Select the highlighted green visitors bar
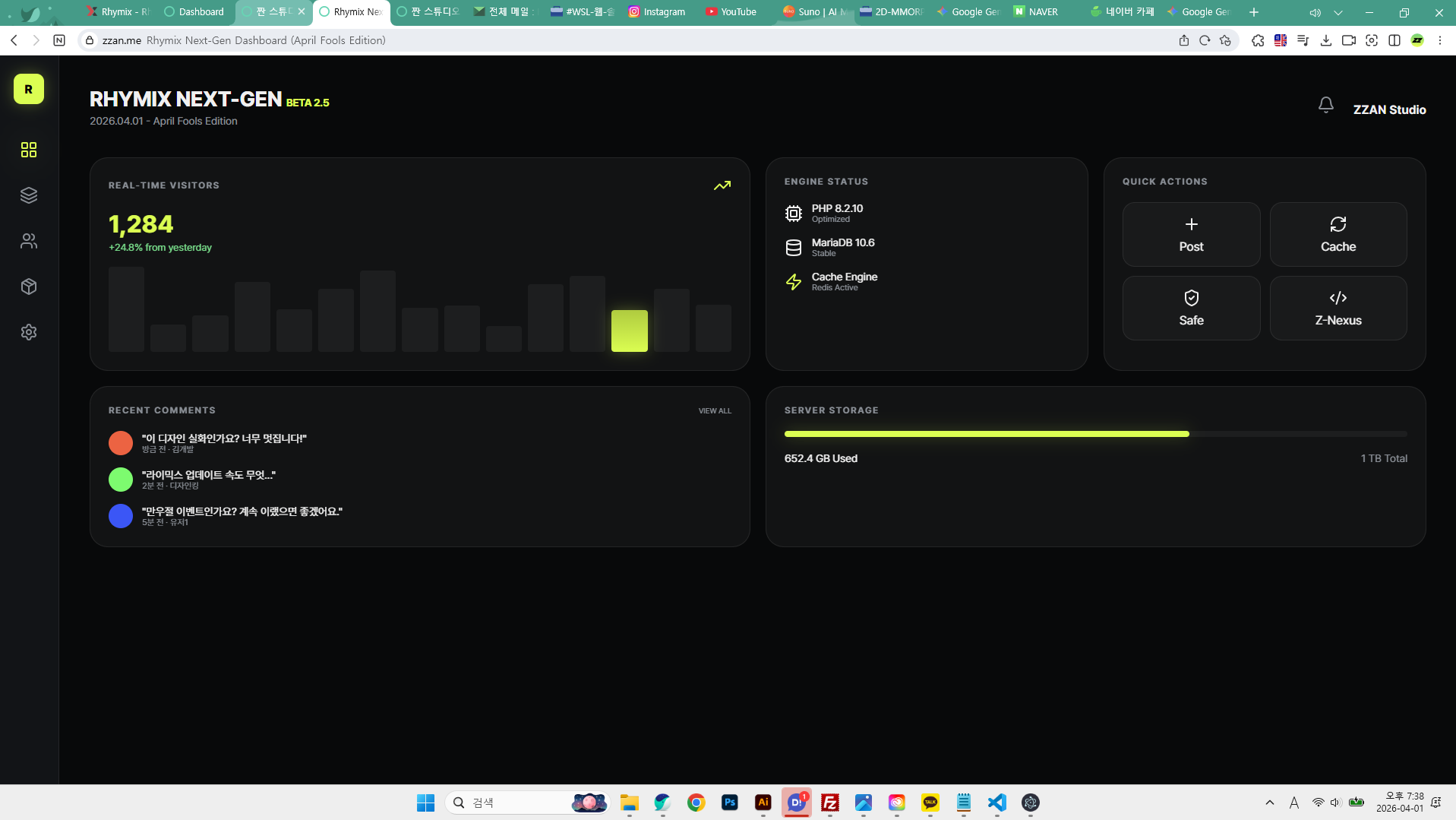 pos(629,331)
